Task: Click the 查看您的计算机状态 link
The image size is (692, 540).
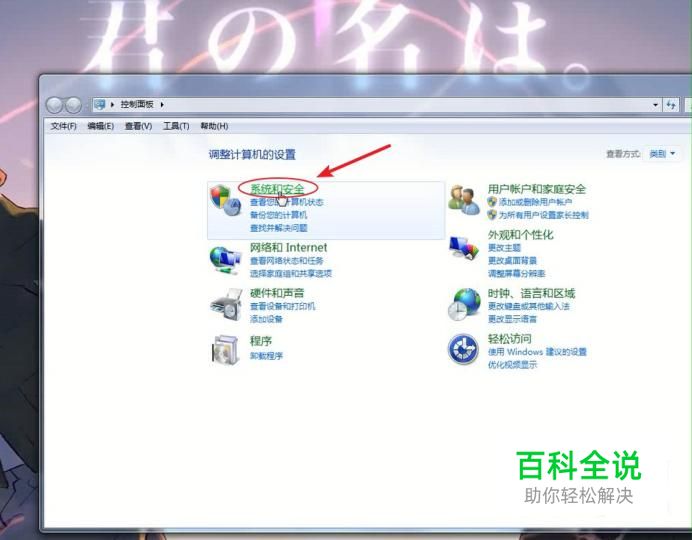Action: pyautogui.click(x=287, y=202)
